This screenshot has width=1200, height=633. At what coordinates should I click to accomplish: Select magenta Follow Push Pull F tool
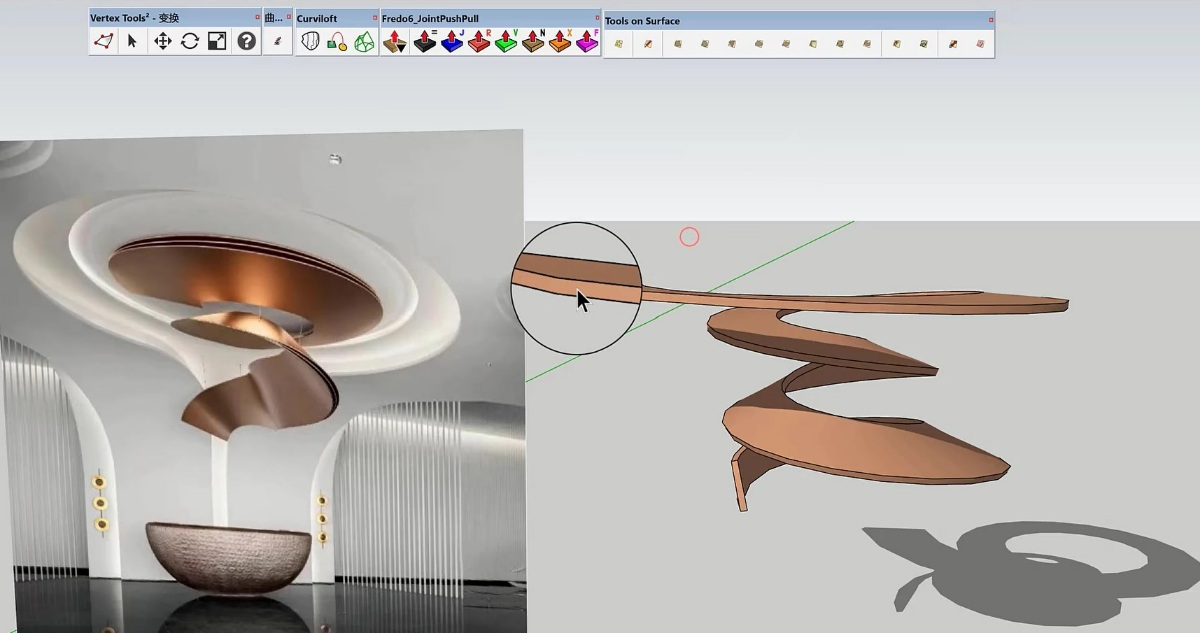pyautogui.click(x=587, y=41)
